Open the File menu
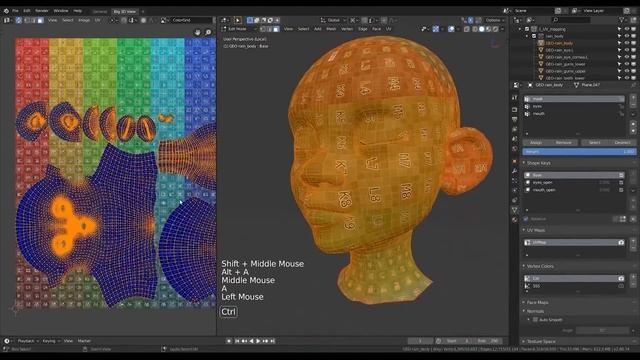Viewport: 640px width, 360px height. pyautogui.click(x=15, y=11)
